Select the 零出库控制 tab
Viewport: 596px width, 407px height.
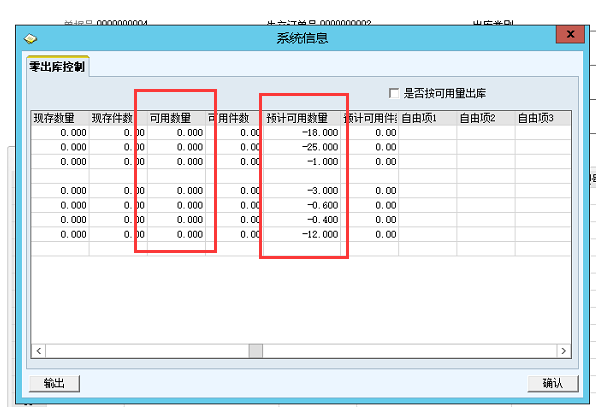(x=57, y=67)
